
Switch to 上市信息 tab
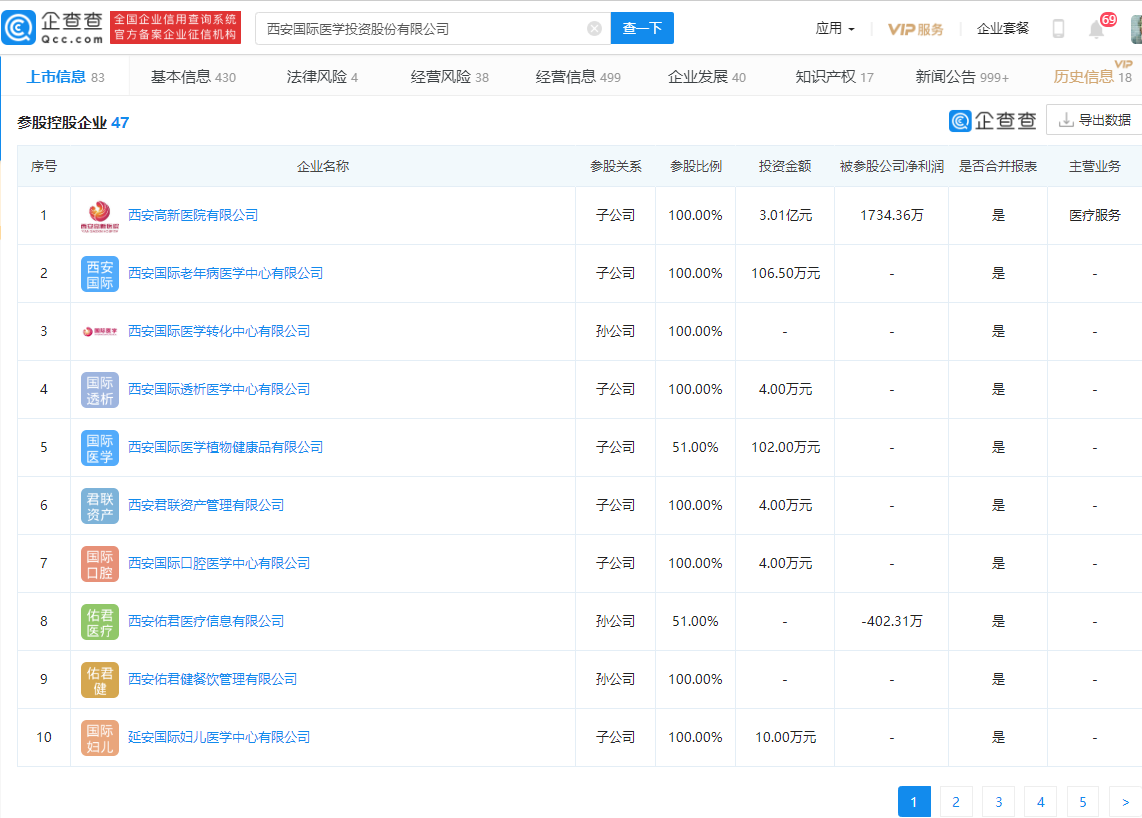(65, 76)
